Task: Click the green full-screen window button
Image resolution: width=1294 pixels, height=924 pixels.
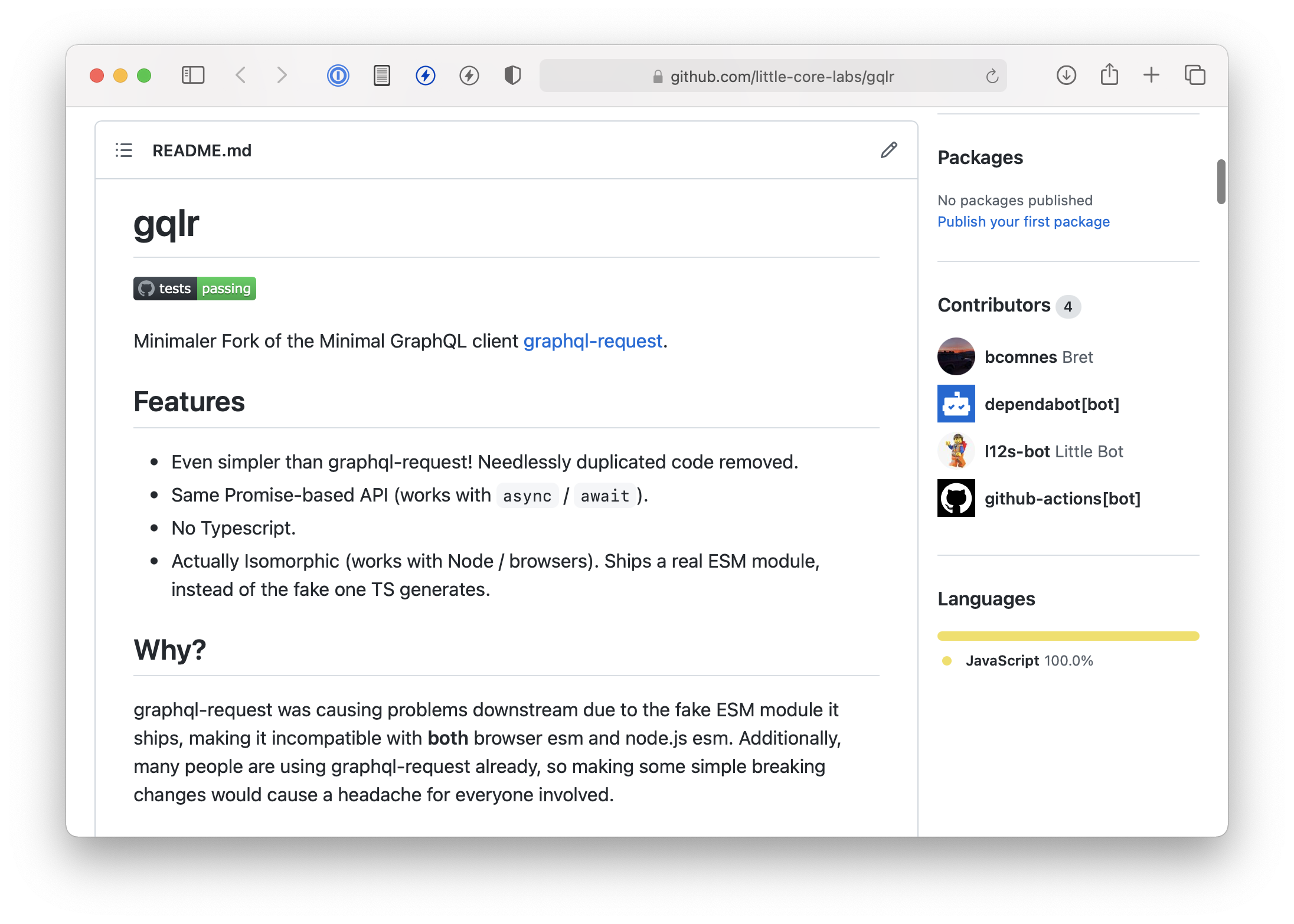Action: (144, 76)
